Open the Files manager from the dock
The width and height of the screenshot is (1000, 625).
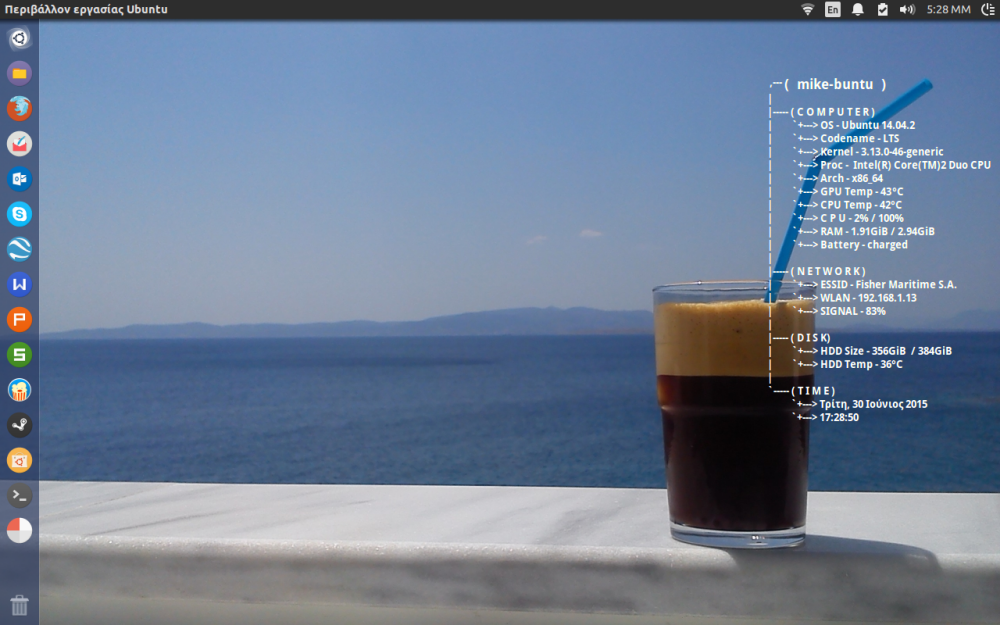(19, 73)
